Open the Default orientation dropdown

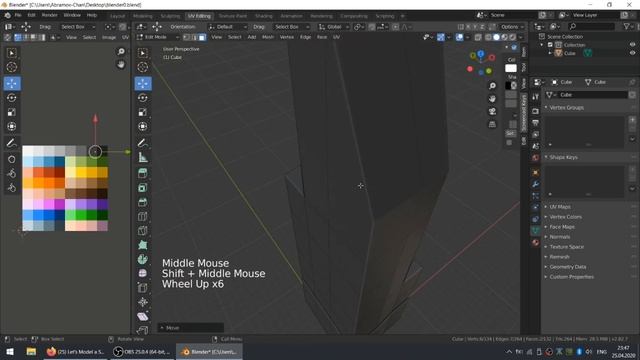point(228,27)
